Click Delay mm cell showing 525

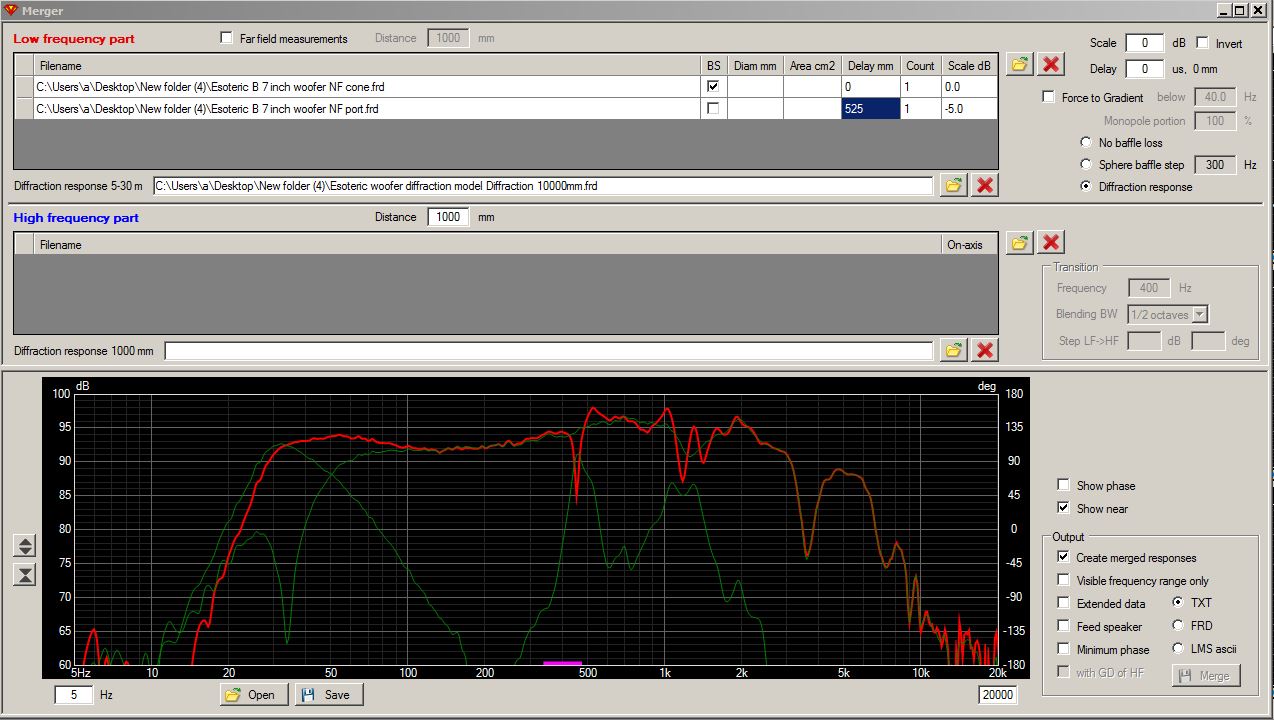pyautogui.click(x=870, y=109)
